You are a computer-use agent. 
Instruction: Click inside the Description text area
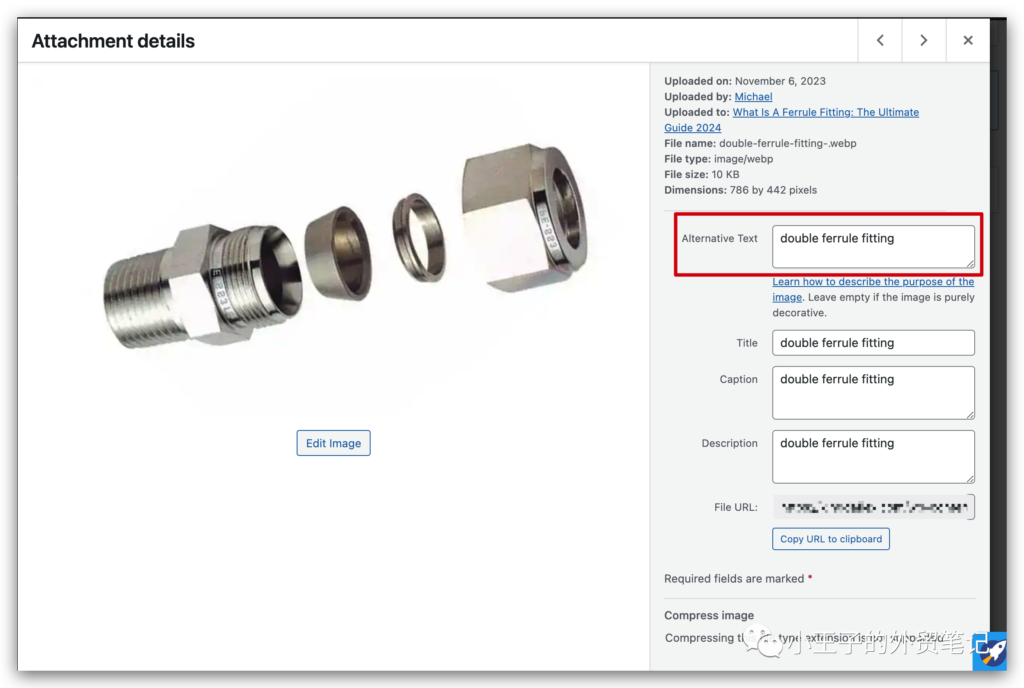coord(872,456)
